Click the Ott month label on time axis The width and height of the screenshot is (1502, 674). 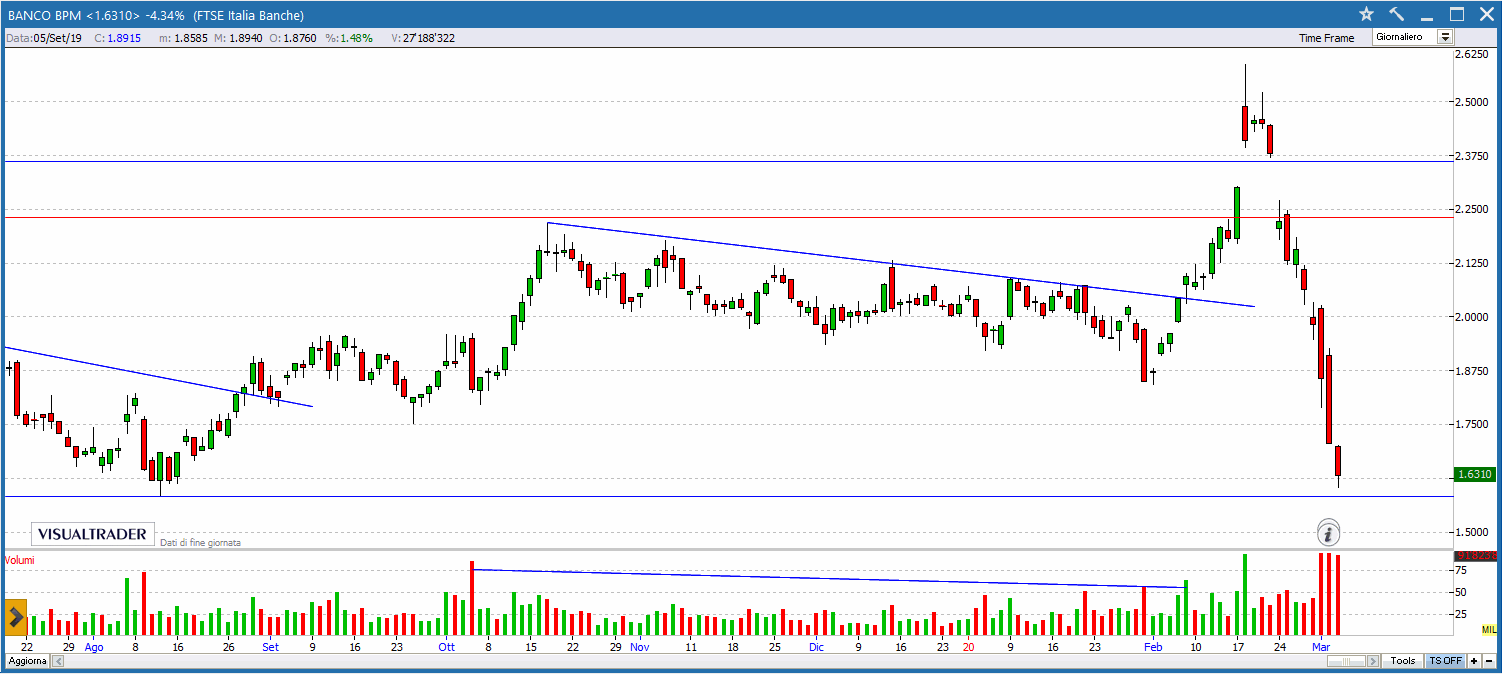point(446,647)
